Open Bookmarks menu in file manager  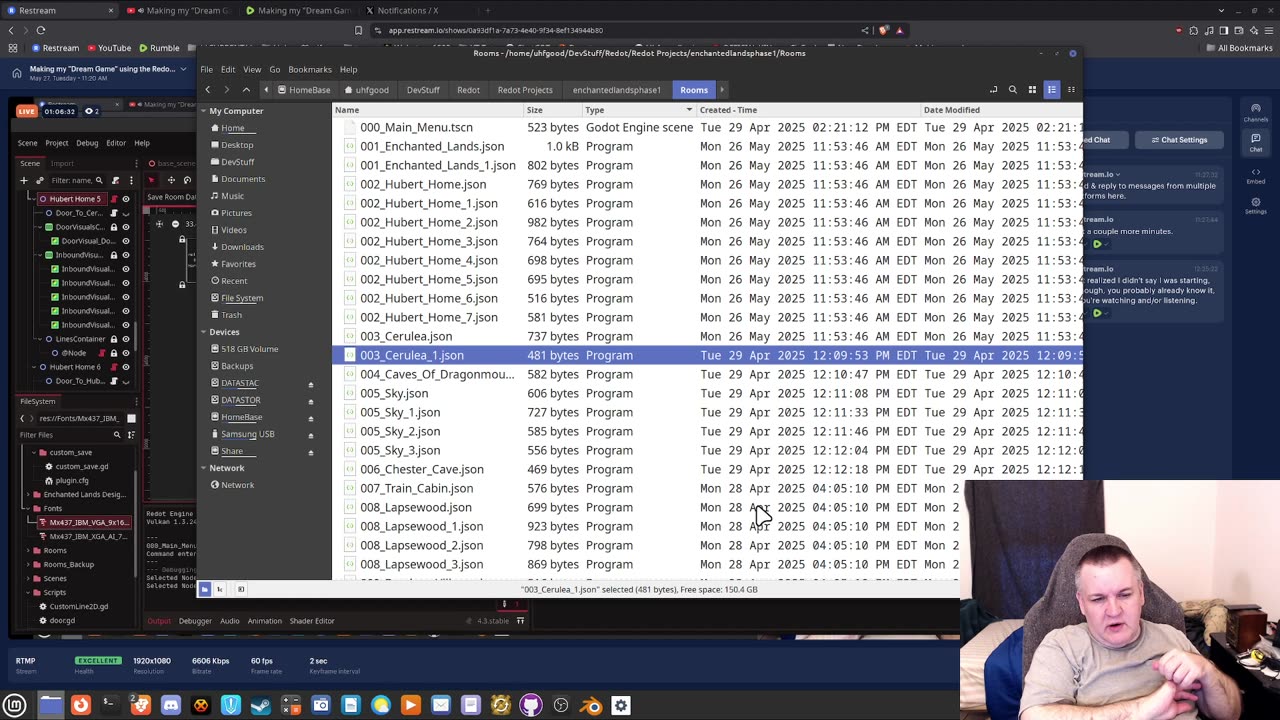[x=310, y=70]
